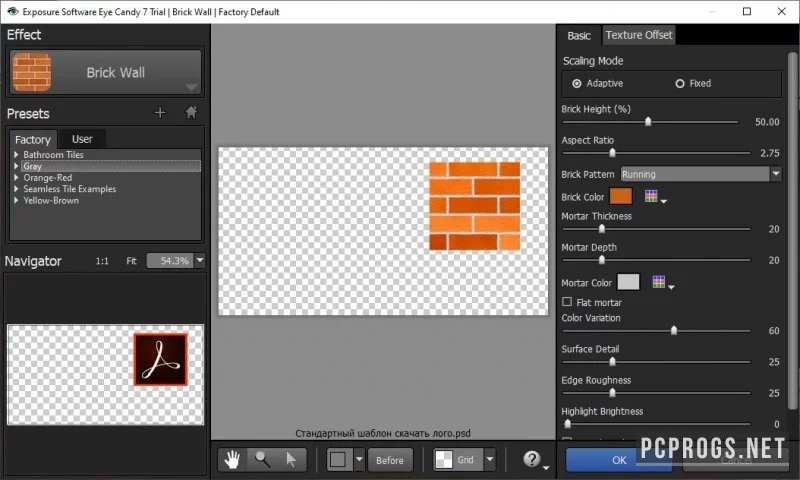The image size is (800, 480).
Task: Select the Zoom magnifier tool
Action: [x=263, y=460]
